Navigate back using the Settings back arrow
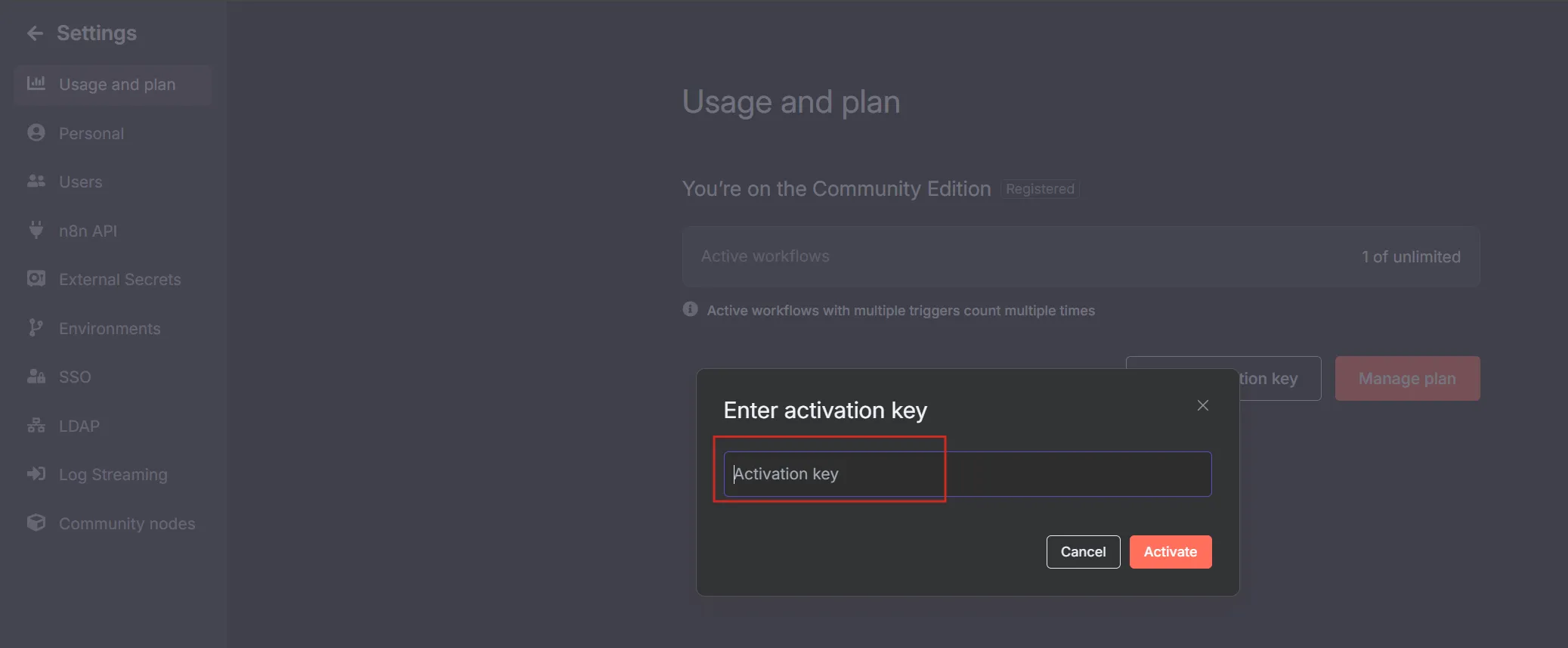The width and height of the screenshot is (1568, 648). (x=35, y=33)
